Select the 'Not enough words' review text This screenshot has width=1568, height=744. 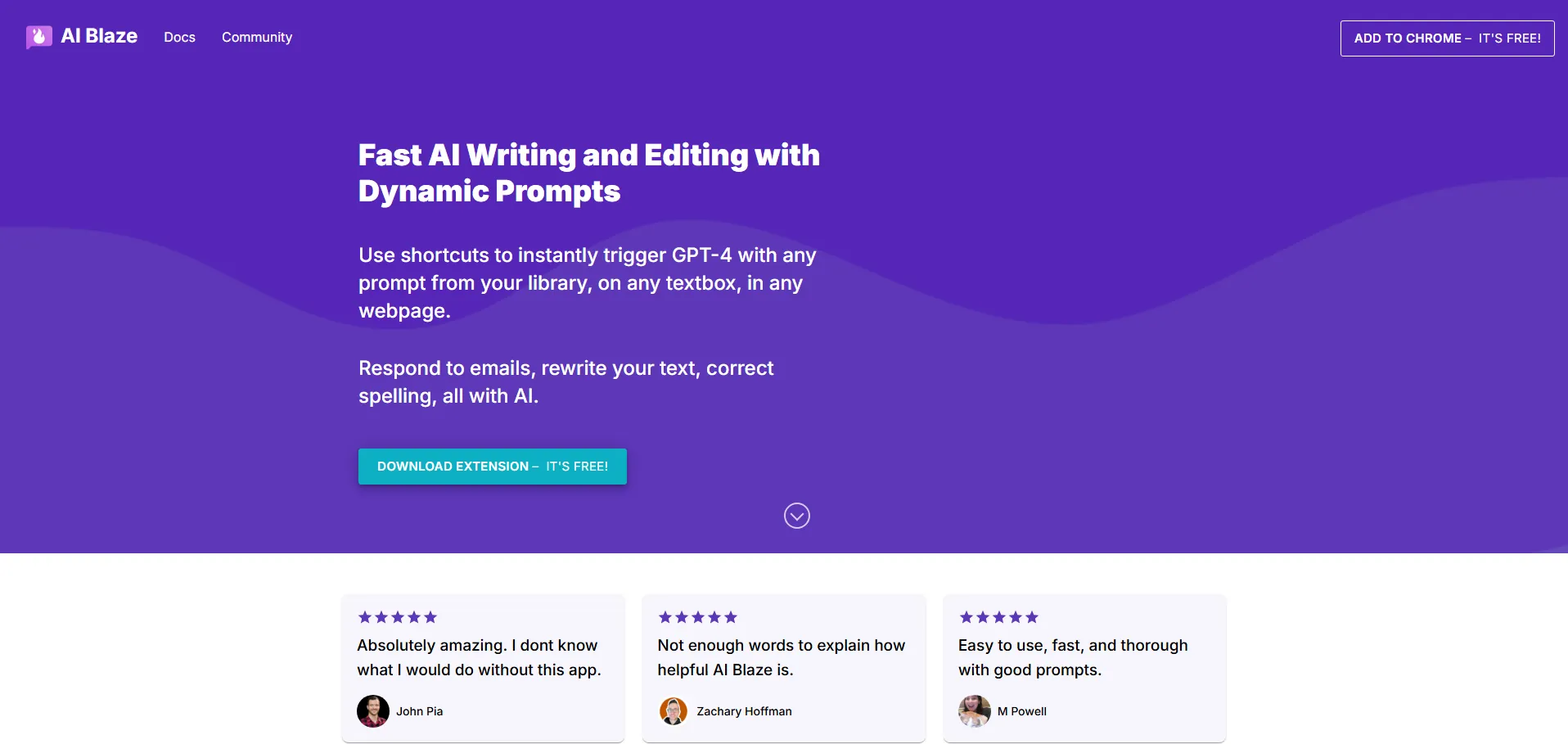click(781, 657)
